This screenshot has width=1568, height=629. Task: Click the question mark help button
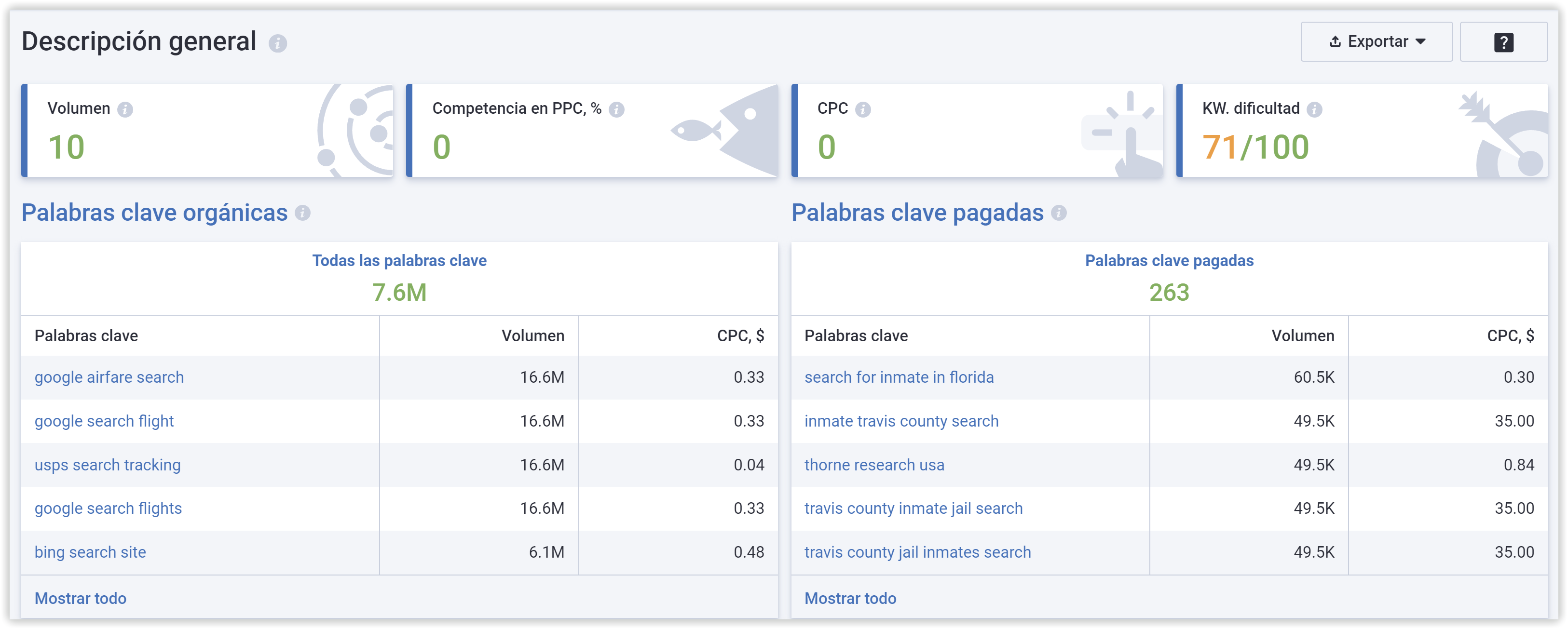click(1503, 41)
